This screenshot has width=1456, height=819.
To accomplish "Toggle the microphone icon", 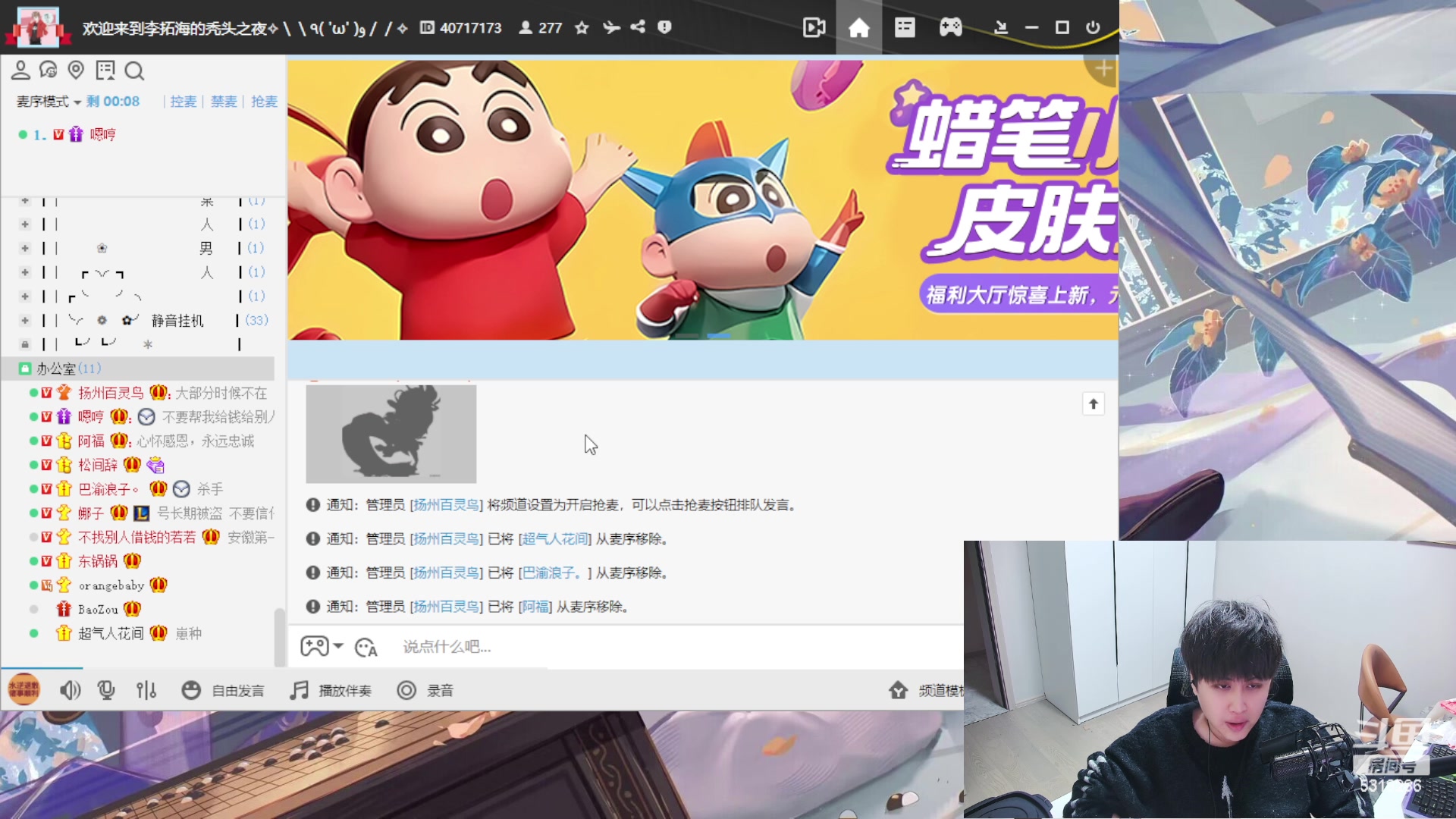I will (x=106, y=690).
